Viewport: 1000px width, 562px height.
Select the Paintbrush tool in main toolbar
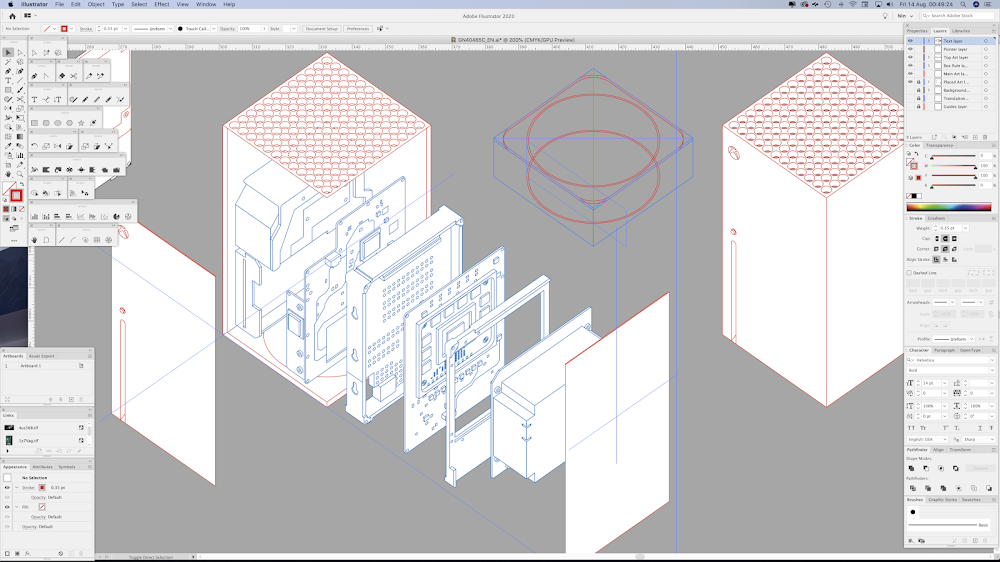click(x=20, y=90)
